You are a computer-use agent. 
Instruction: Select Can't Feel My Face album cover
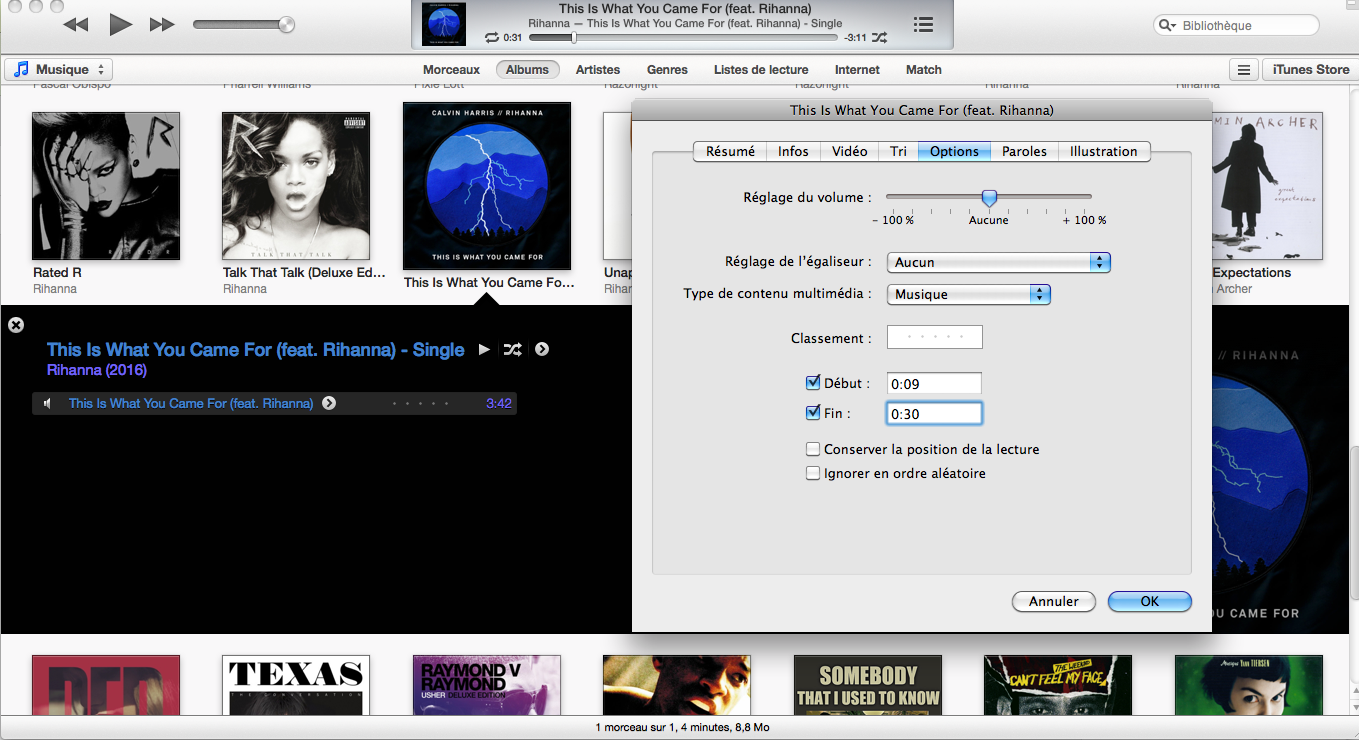coord(1058,685)
